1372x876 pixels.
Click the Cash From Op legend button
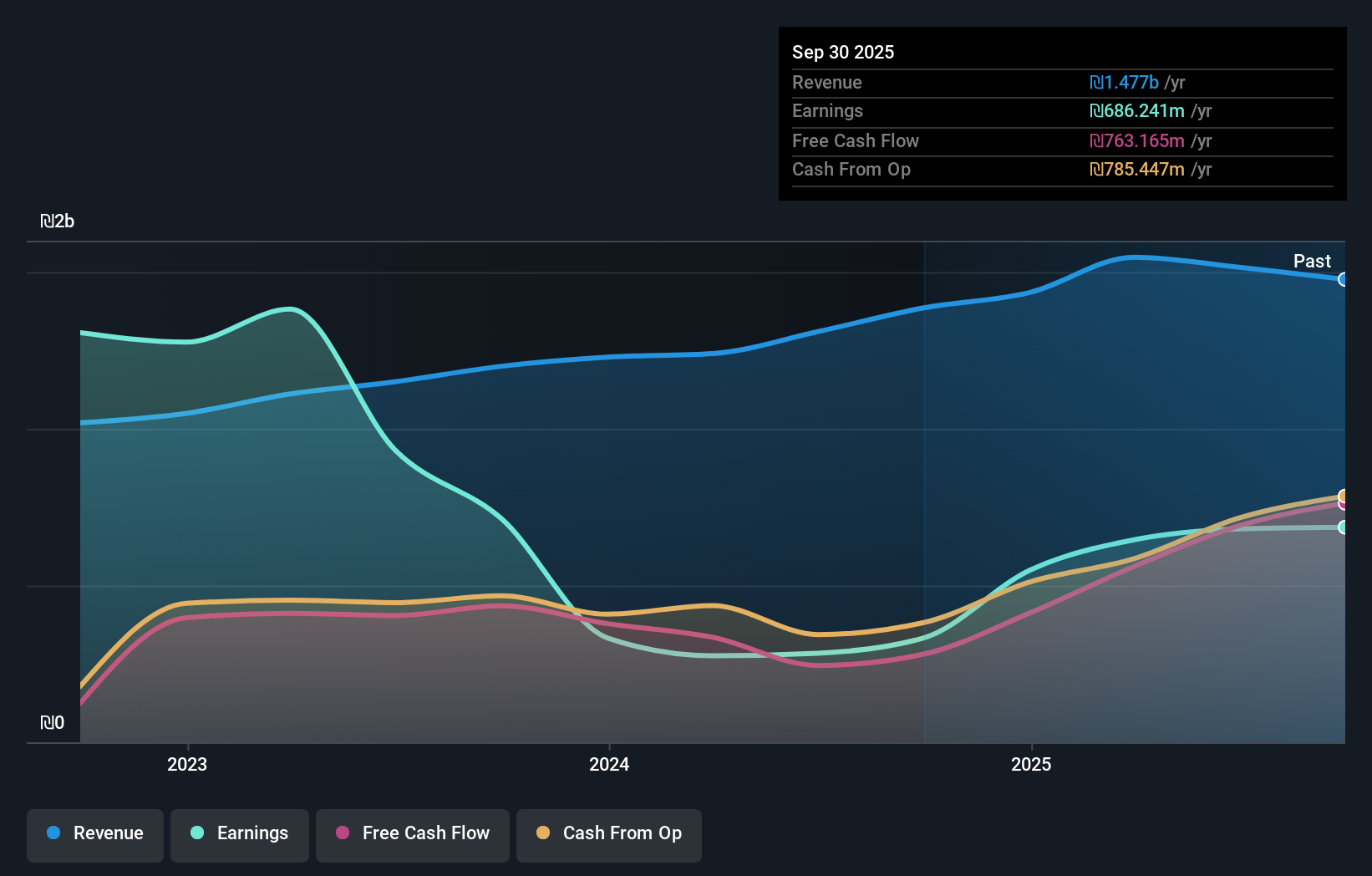pyautogui.click(x=608, y=835)
